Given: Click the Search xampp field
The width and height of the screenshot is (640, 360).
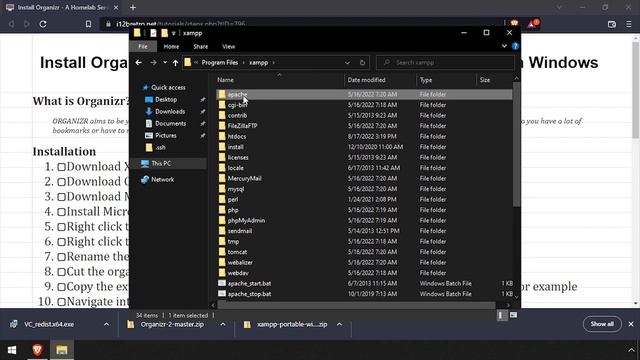Looking at the screenshot, I should [x=445, y=62].
